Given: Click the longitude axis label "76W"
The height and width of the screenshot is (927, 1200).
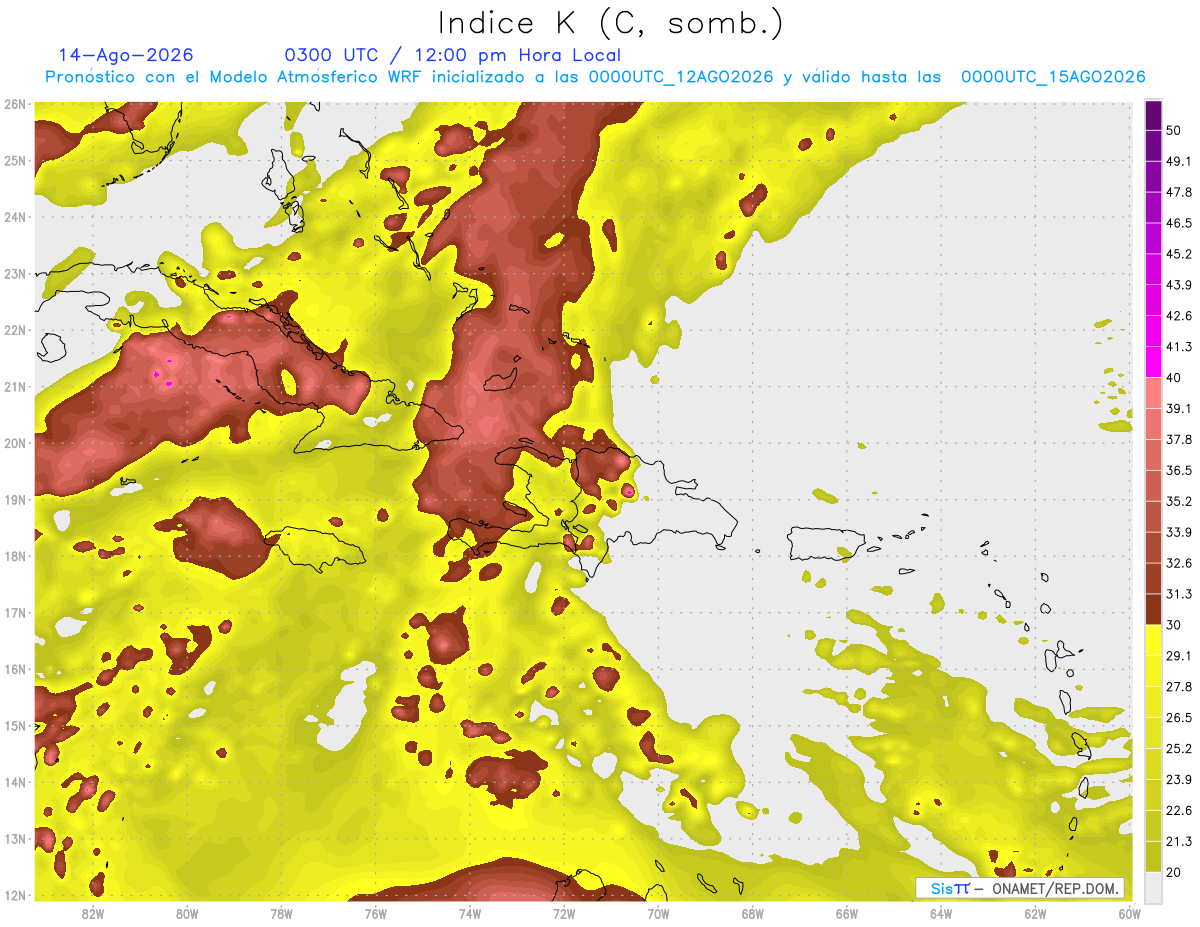Looking at the screenshot, I should point(375,914).
